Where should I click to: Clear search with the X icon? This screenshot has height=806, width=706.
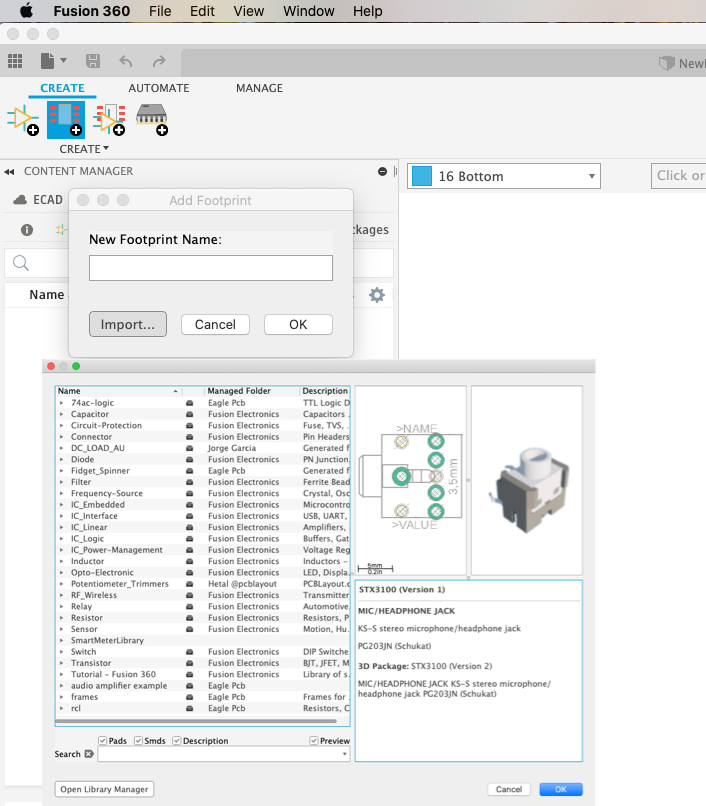coord(89,754)
